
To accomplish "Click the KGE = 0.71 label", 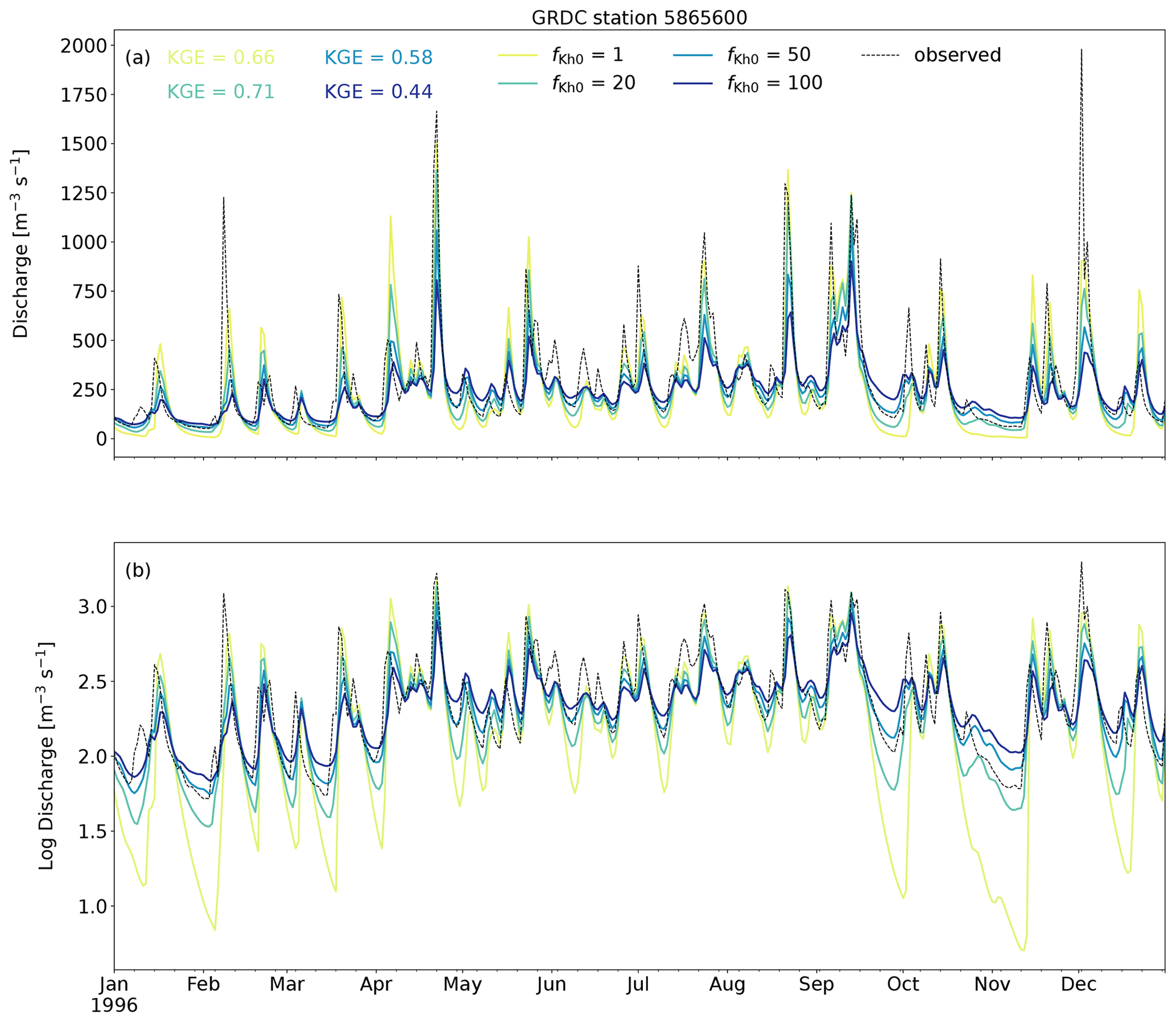I will pyautogui.click(x=221, y=92).
